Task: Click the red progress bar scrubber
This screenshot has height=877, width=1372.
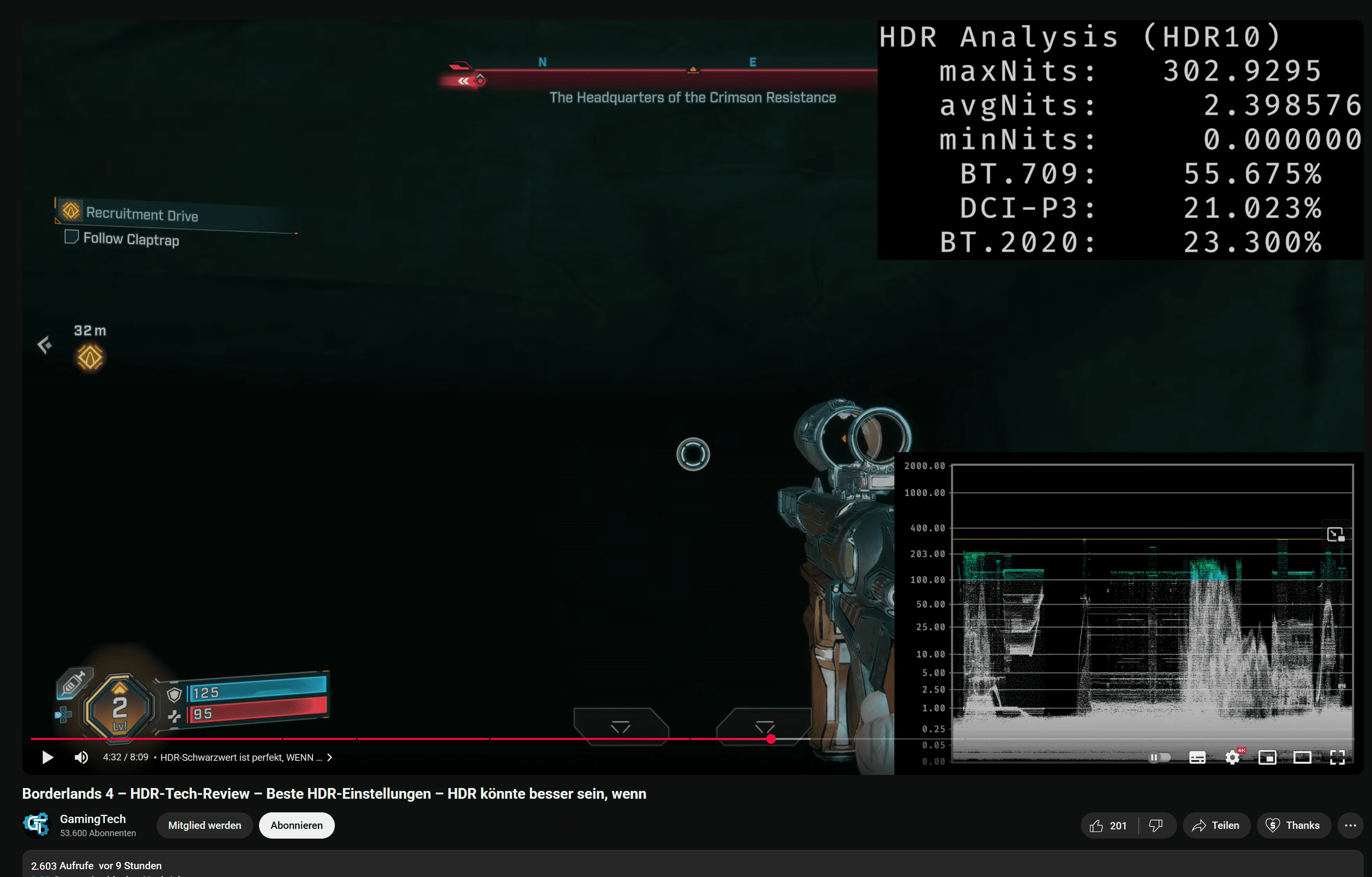Action: point(771,739)
